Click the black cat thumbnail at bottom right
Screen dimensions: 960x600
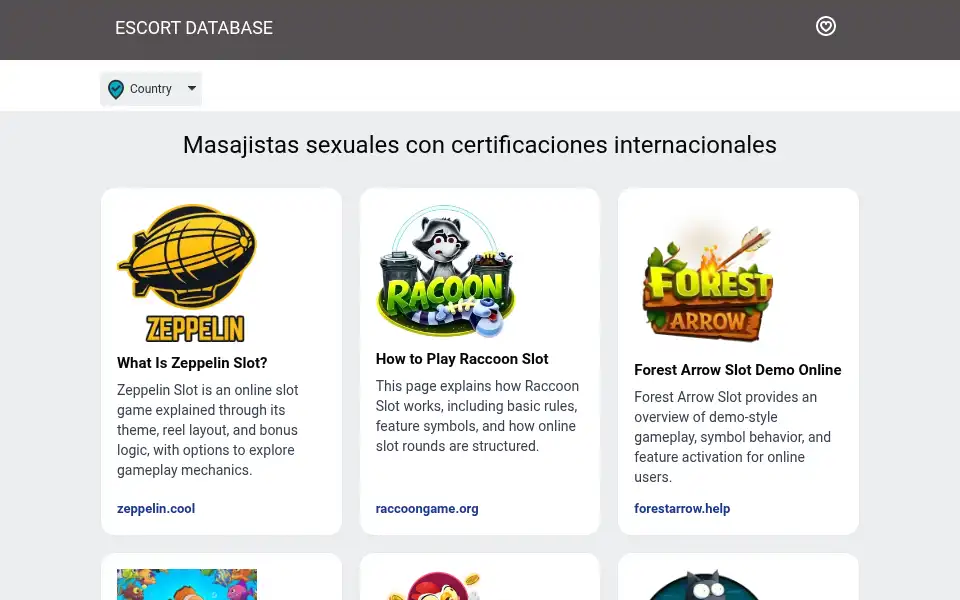(x=704, y=585)
